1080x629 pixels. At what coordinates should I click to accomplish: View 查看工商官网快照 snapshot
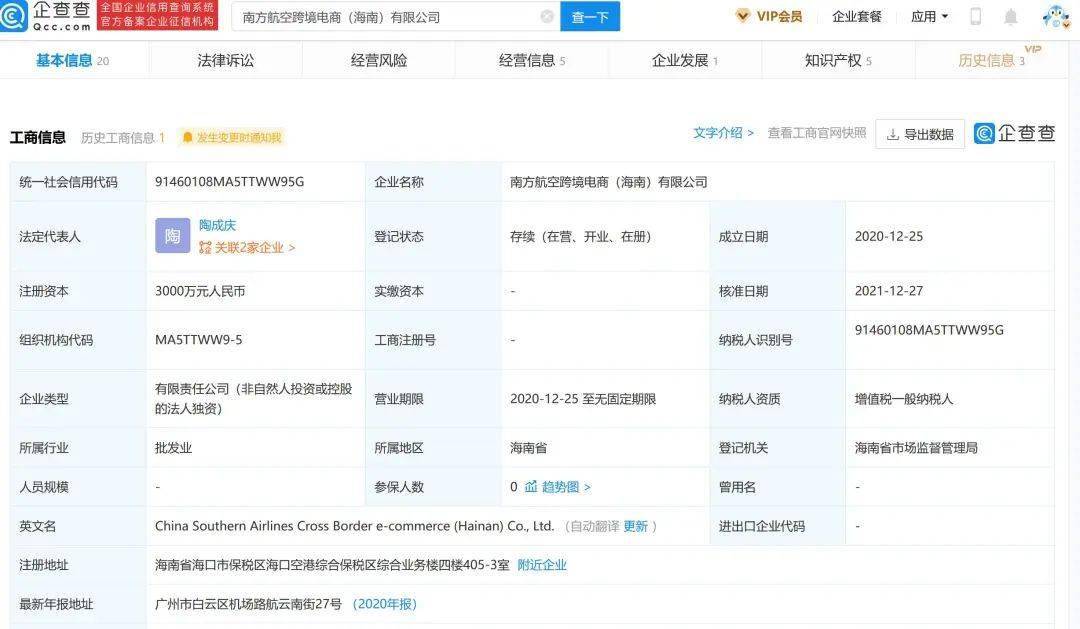coord(816,133)
